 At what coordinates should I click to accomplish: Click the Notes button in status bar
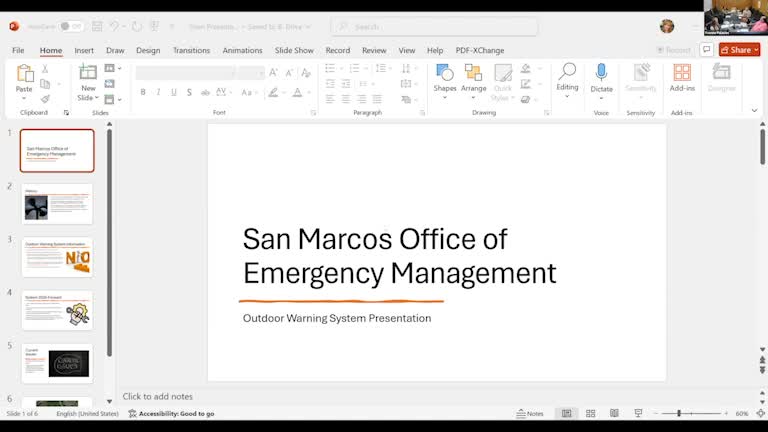pos(530,413)
